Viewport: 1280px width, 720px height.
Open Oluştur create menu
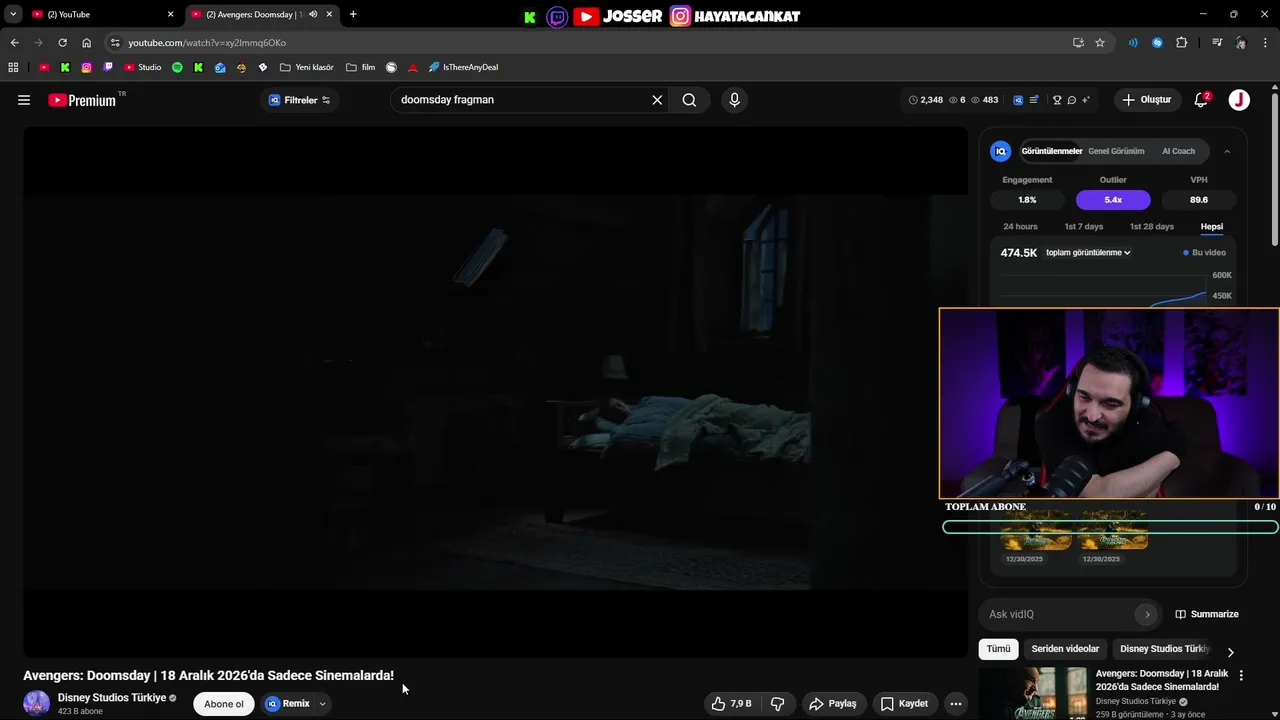point(1146,100)
